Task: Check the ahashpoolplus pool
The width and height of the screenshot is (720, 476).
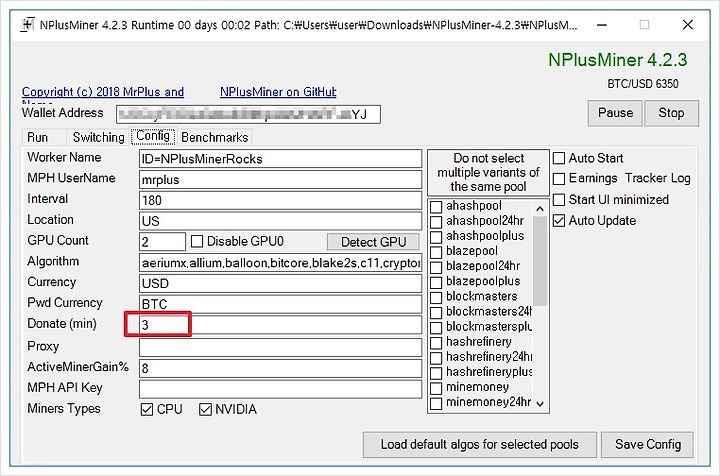Action: click(436, 237)
